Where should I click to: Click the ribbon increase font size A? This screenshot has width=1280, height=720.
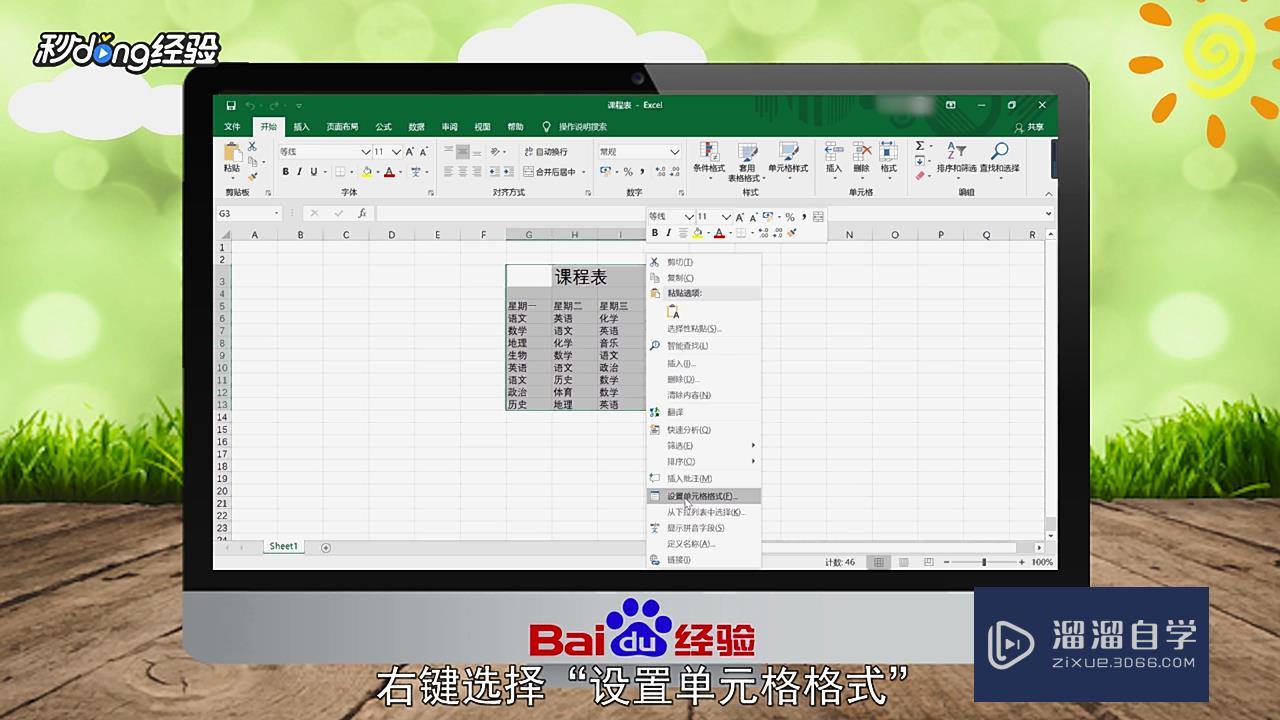coord(409,152)
